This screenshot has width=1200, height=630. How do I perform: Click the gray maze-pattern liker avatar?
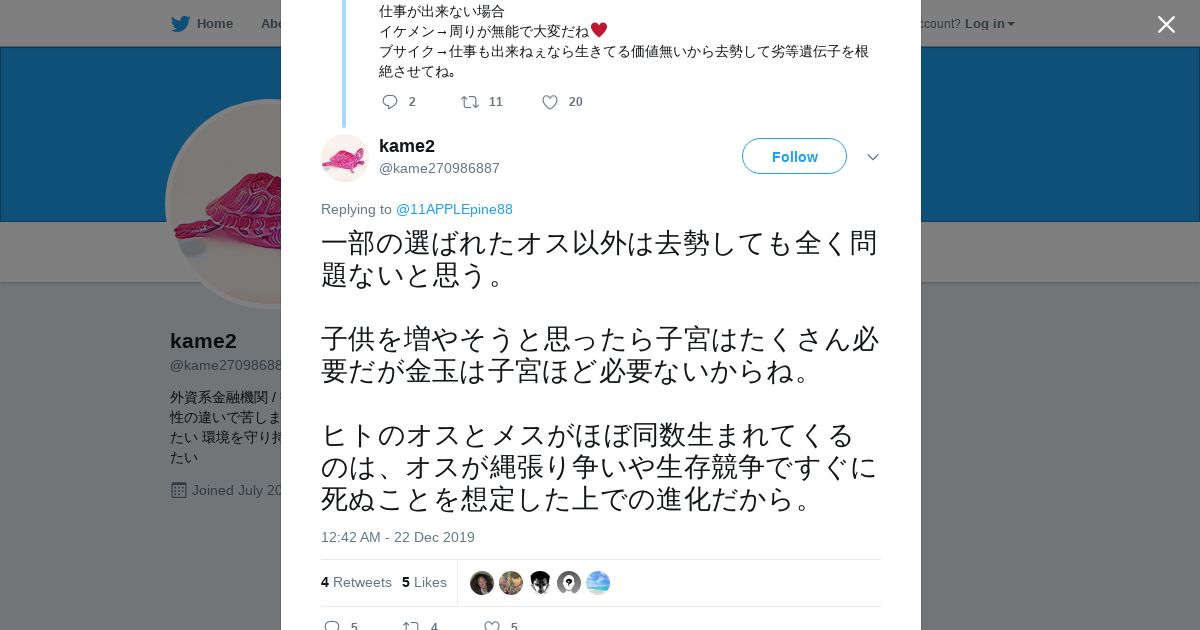click(x=569, y=583)
